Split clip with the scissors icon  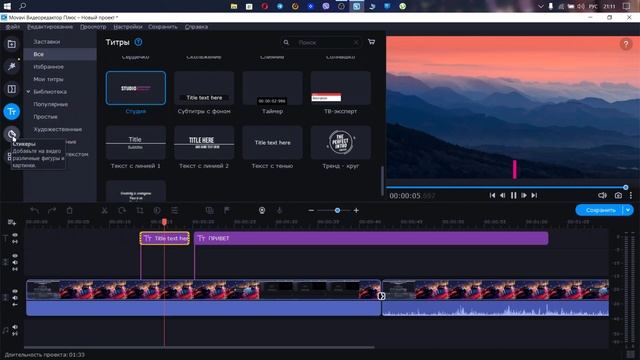point(104,210)
